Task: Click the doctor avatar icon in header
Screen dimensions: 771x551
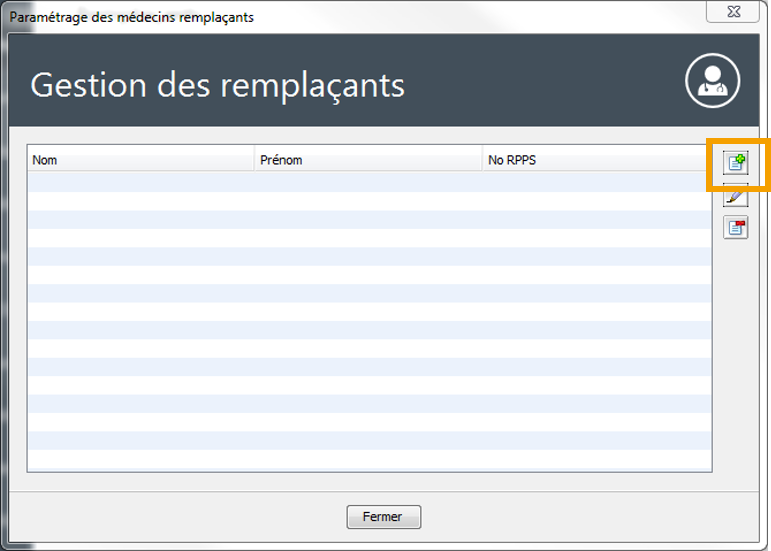Action: 712,81
